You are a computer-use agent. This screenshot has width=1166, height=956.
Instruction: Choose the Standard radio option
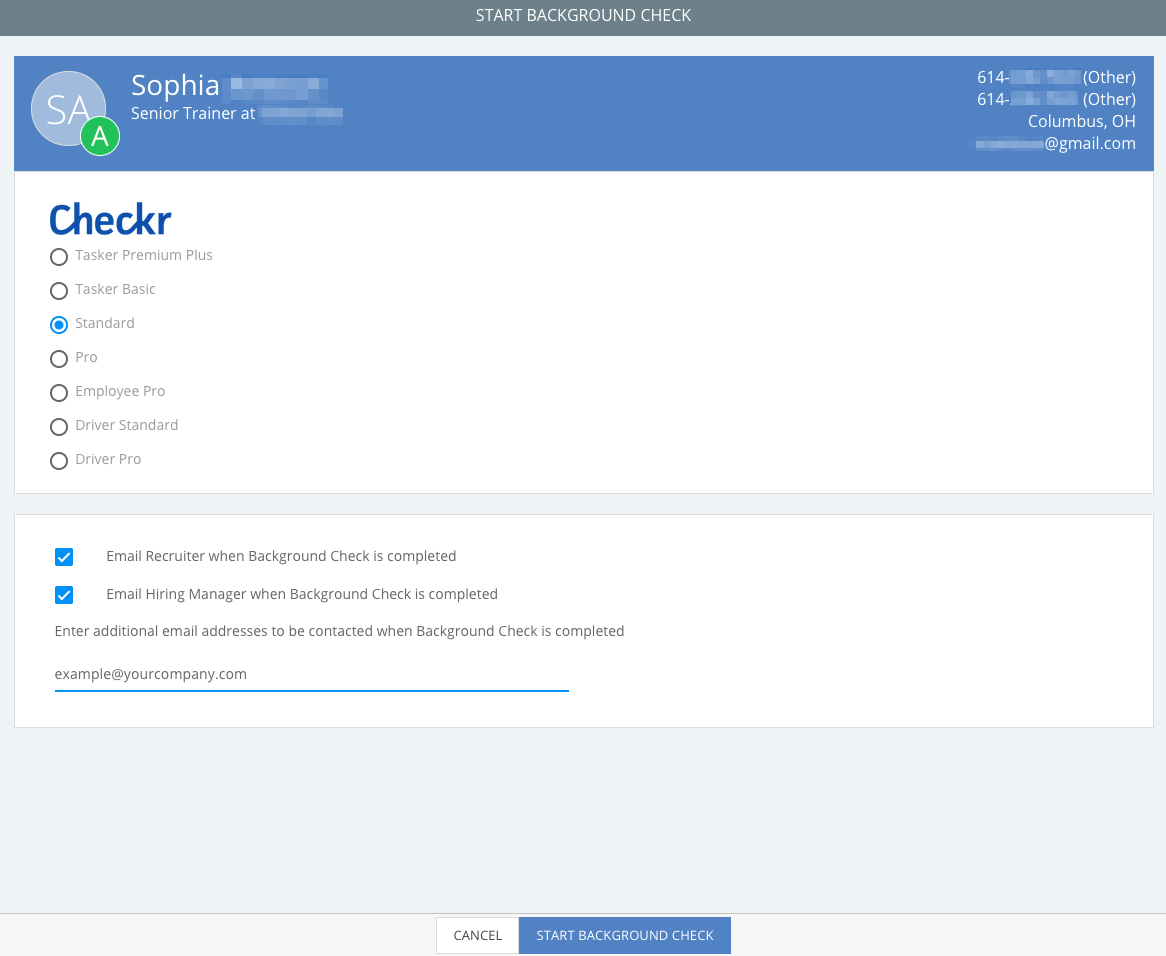tap(59, 325)
